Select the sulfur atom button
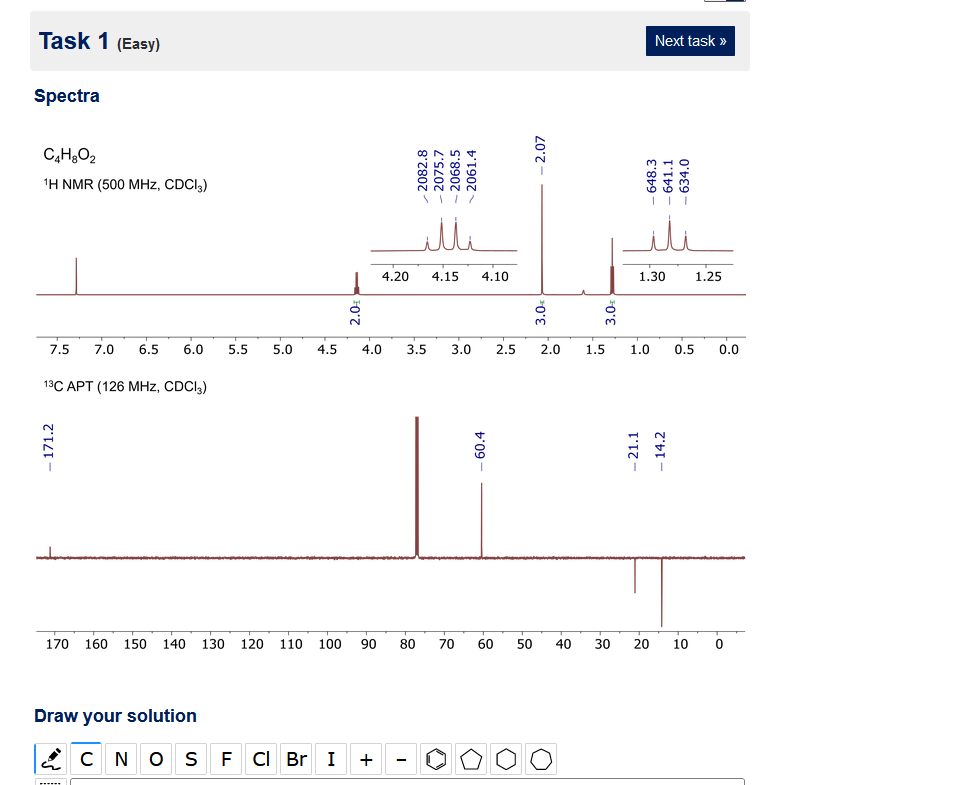Image resolution: width=957 pixels, height=785 pixels. coord(191,759)
